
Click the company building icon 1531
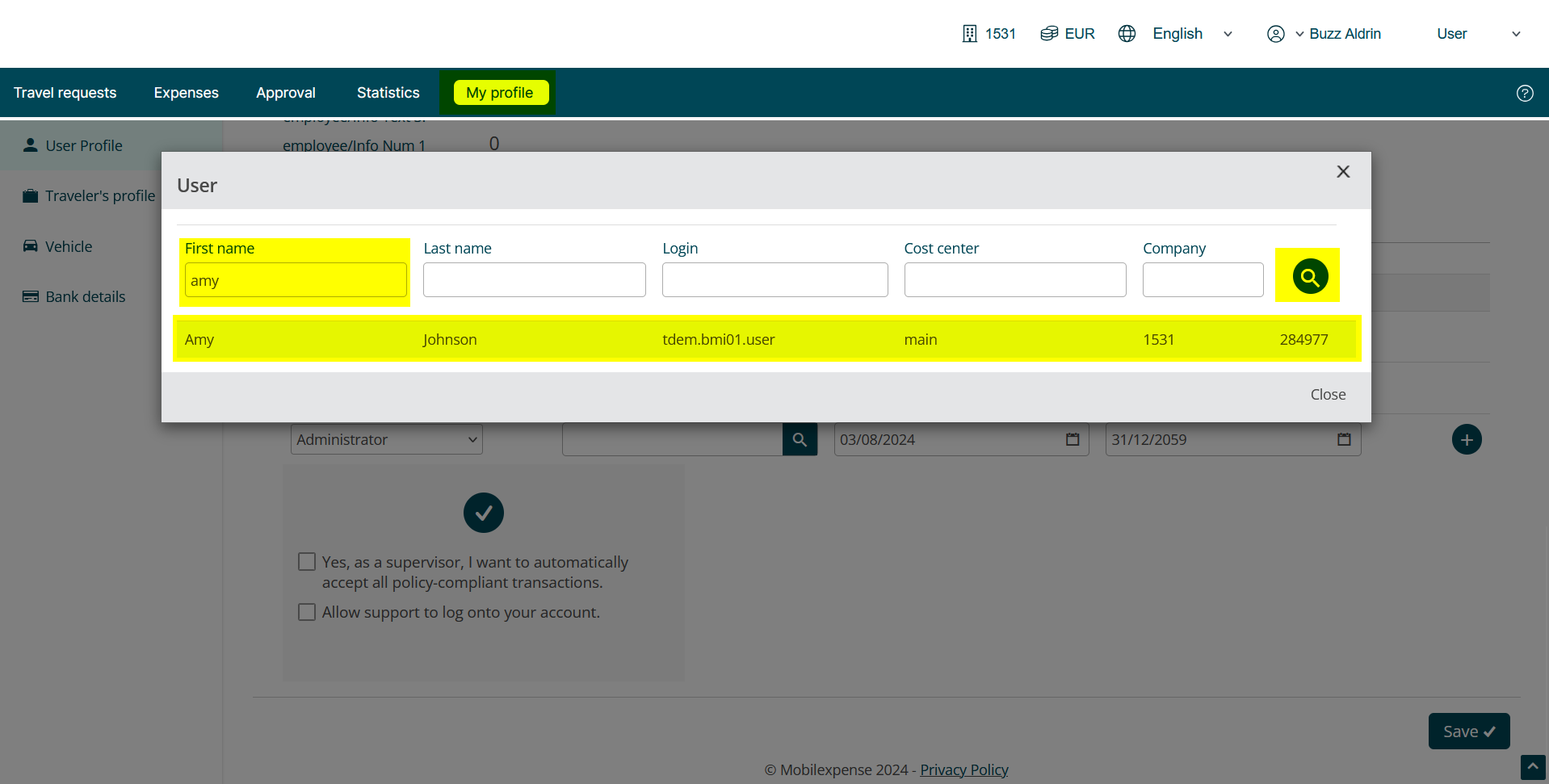(x=969, y=34)
